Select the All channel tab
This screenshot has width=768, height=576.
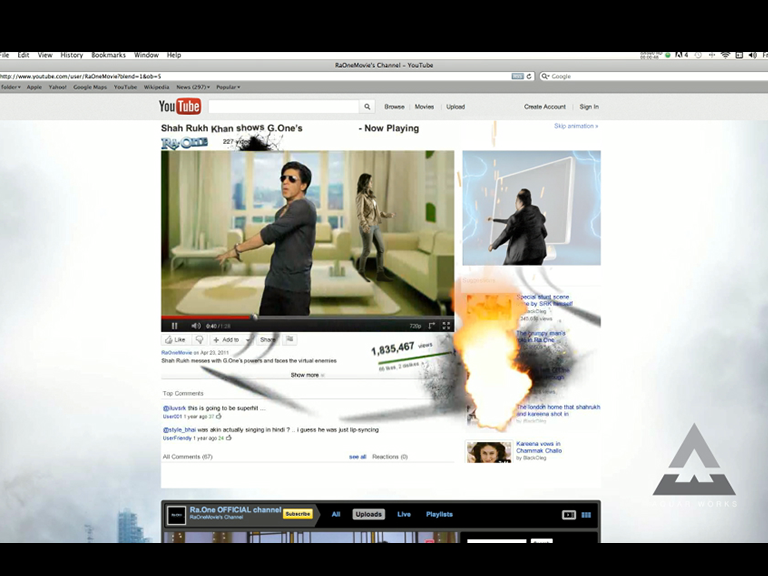point(336,514)
